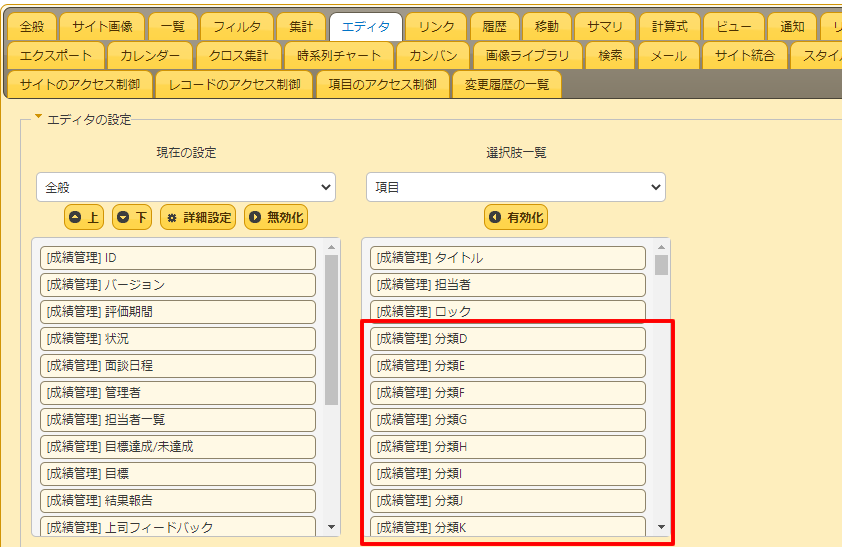Open the 全般 dropdown under 現在の設定
The width and height of the screenshot is (842, 547).
tap(186, 187)
